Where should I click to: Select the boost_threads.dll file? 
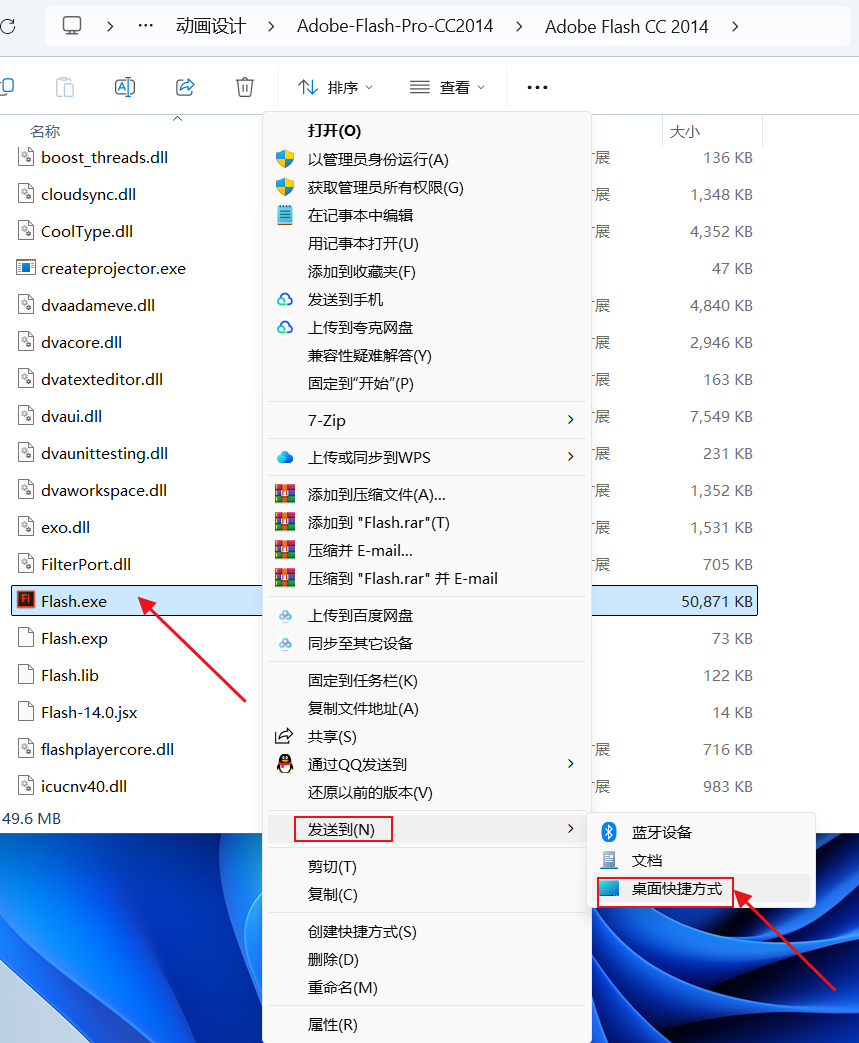104,158
